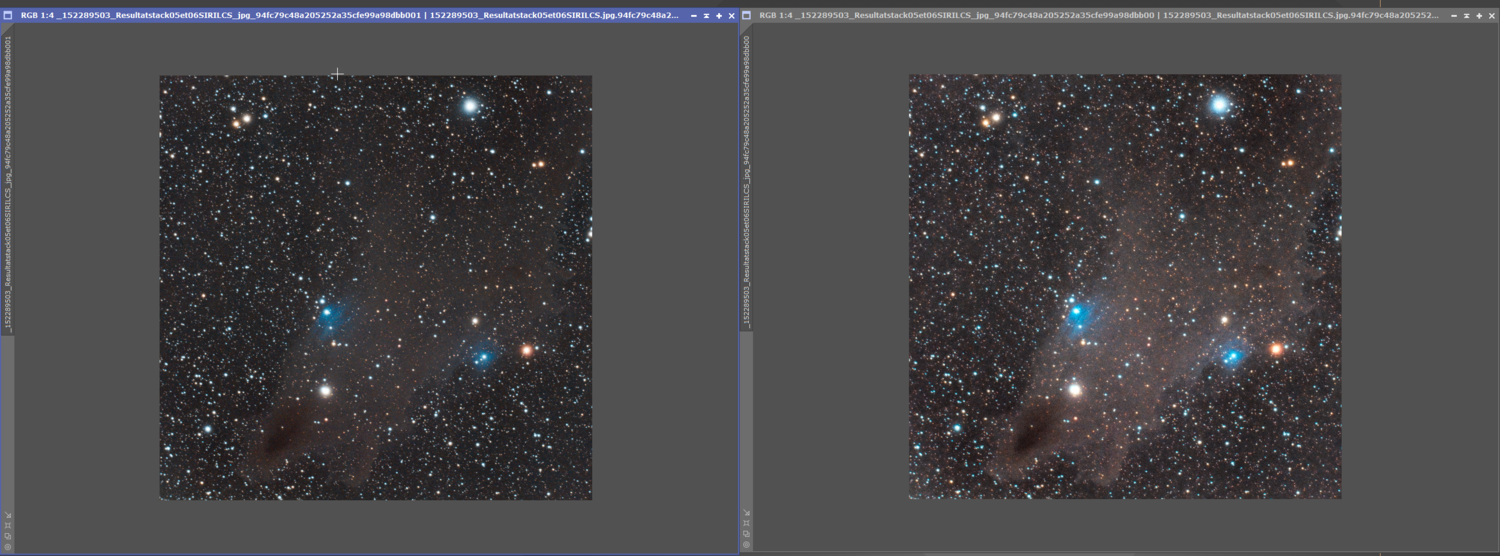Image resolution: width=1500 pixels, height=556 pixels.
Task: Click the diagonal arrow icon at bottom-left of the left window
Action: click(8, 515)
